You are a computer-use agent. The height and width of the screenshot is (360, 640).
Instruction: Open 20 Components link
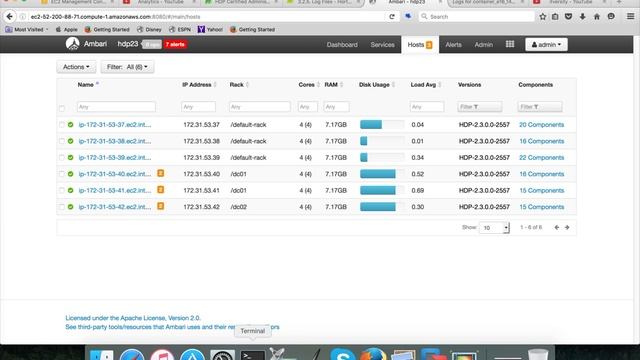coord(541,124)
